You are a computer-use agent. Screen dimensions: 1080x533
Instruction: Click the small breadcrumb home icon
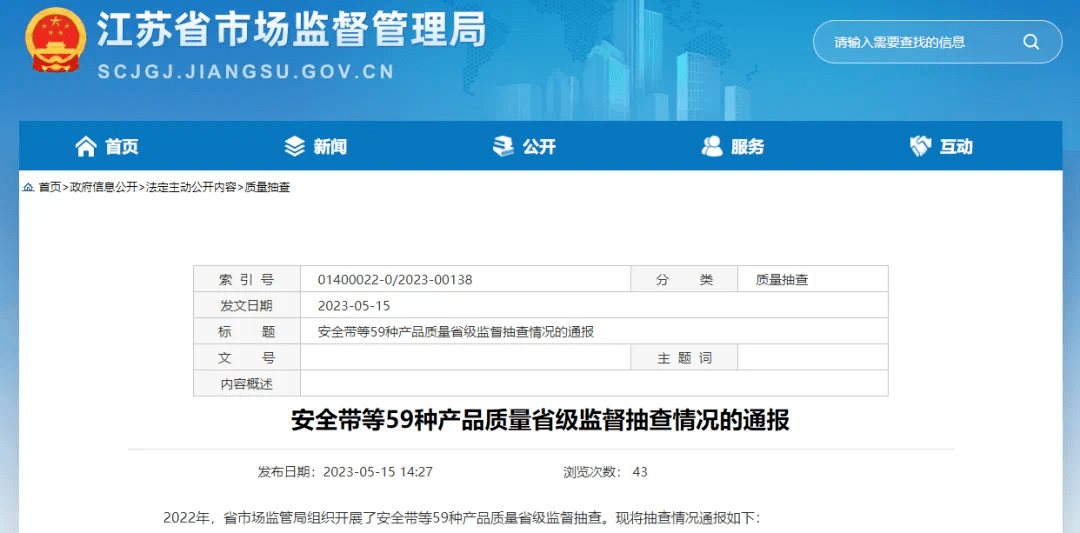point(29,187)
